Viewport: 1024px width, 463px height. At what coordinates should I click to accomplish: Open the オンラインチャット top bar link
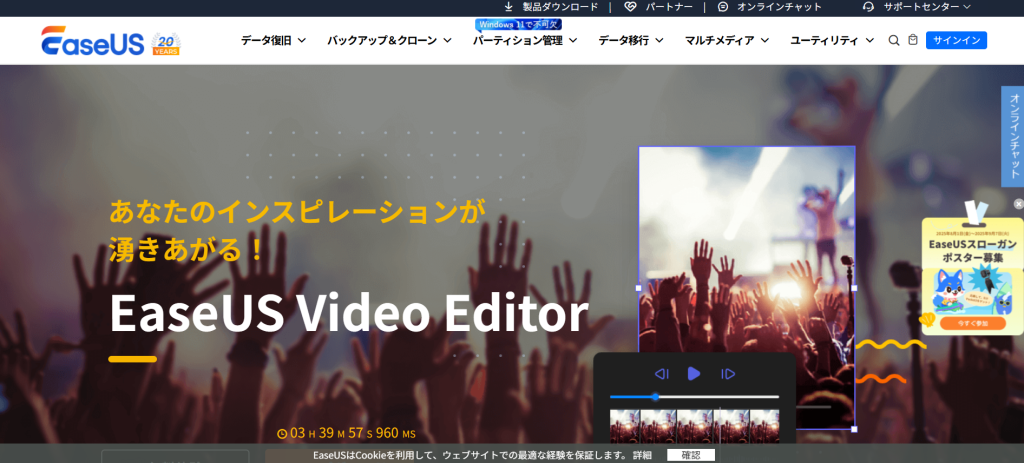pos(779,7)
